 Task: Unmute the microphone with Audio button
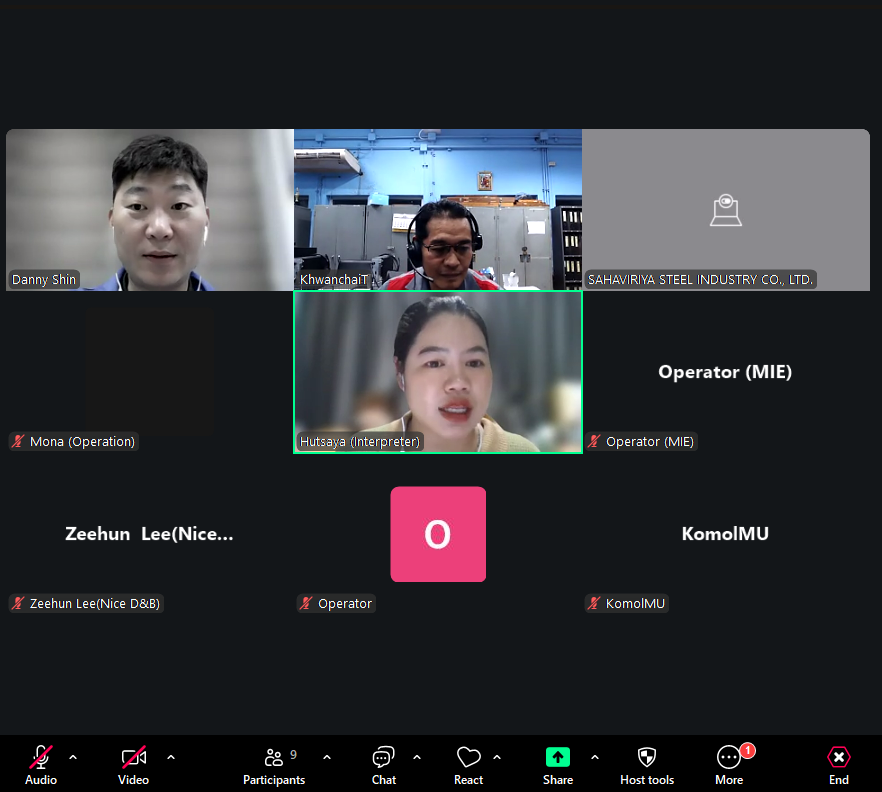click(x=41, y=757)
